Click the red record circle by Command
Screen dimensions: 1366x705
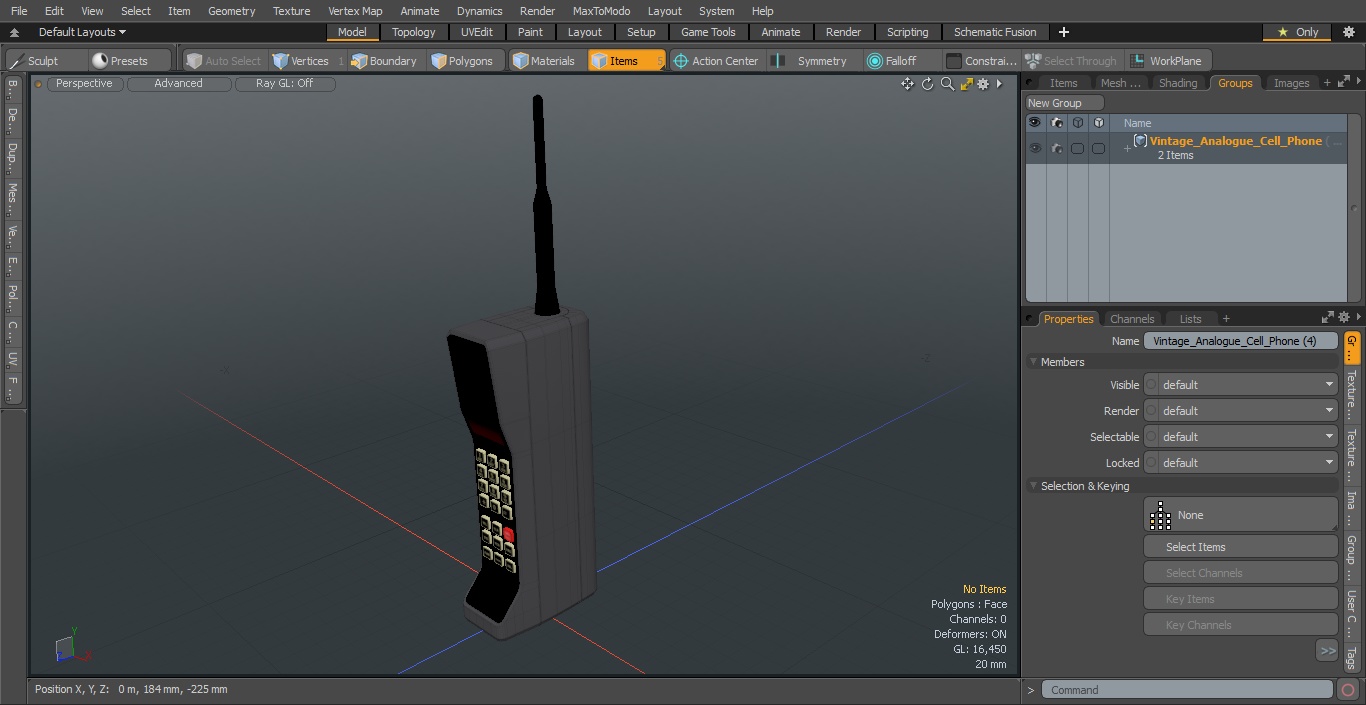coord(1348,690)
